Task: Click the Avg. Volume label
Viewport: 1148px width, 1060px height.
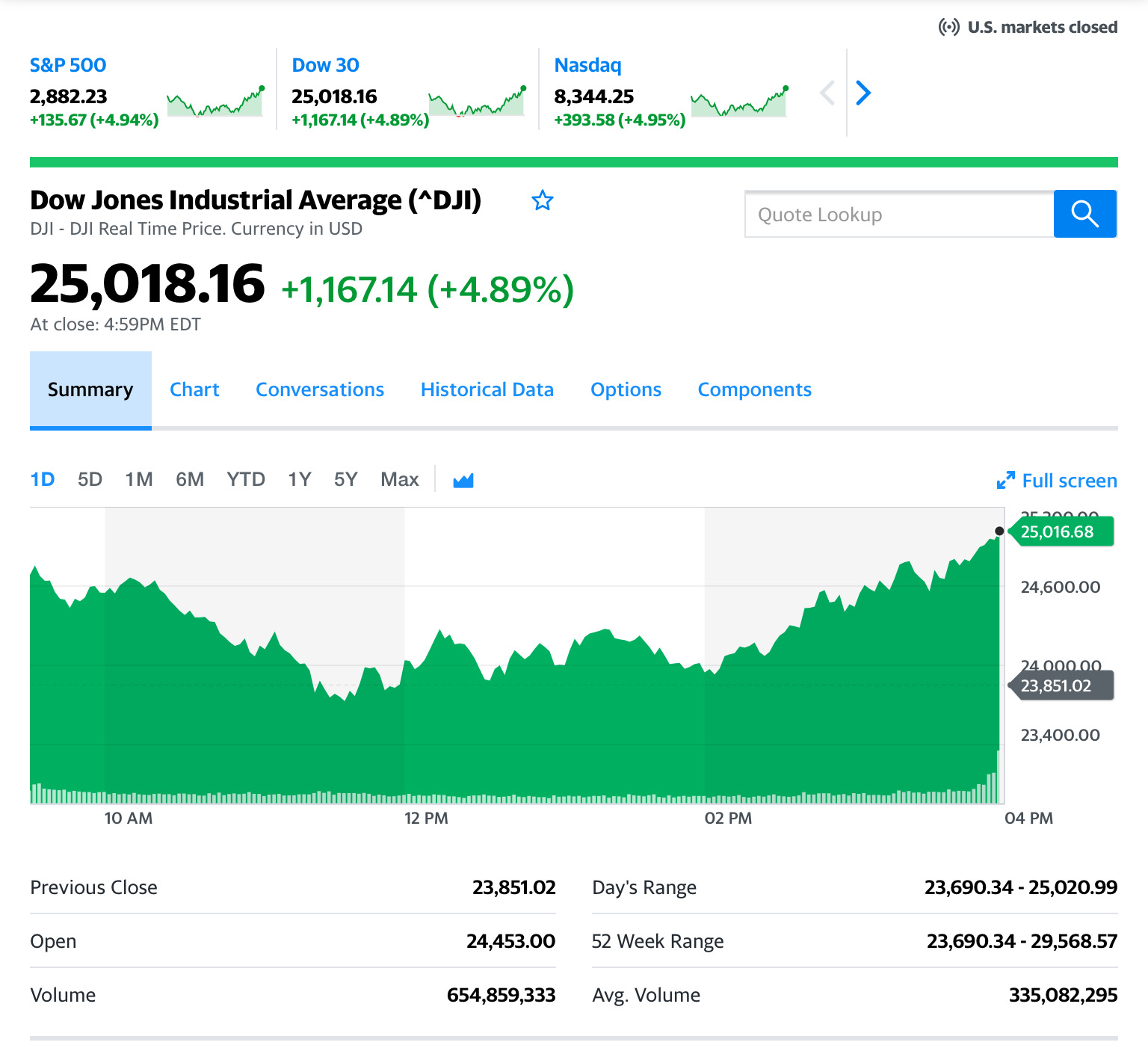Action: pyautogui.click(x=646, y=995)
